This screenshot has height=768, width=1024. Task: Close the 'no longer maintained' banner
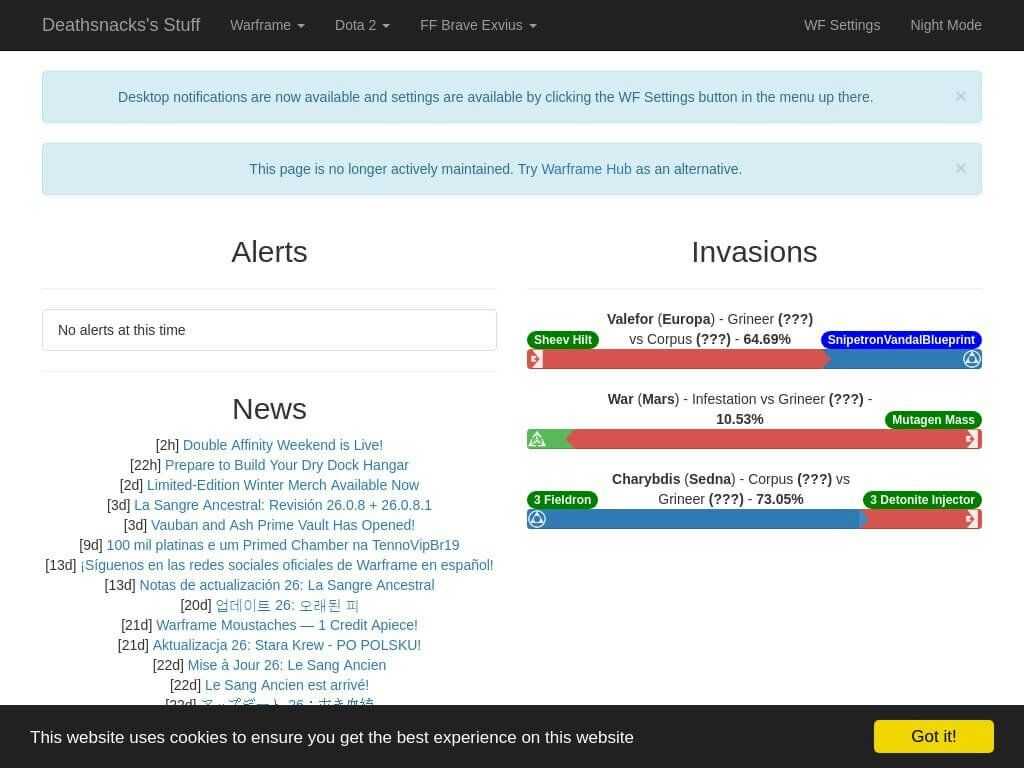961,168
